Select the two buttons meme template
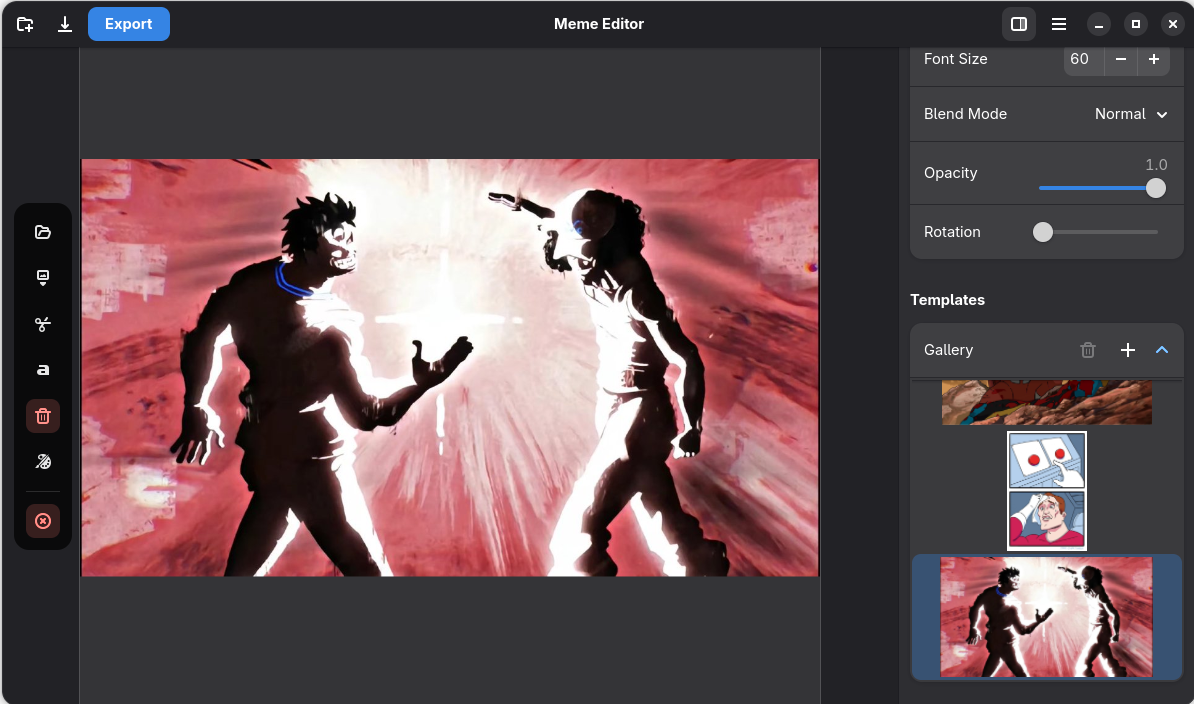 click(1047, 491)
